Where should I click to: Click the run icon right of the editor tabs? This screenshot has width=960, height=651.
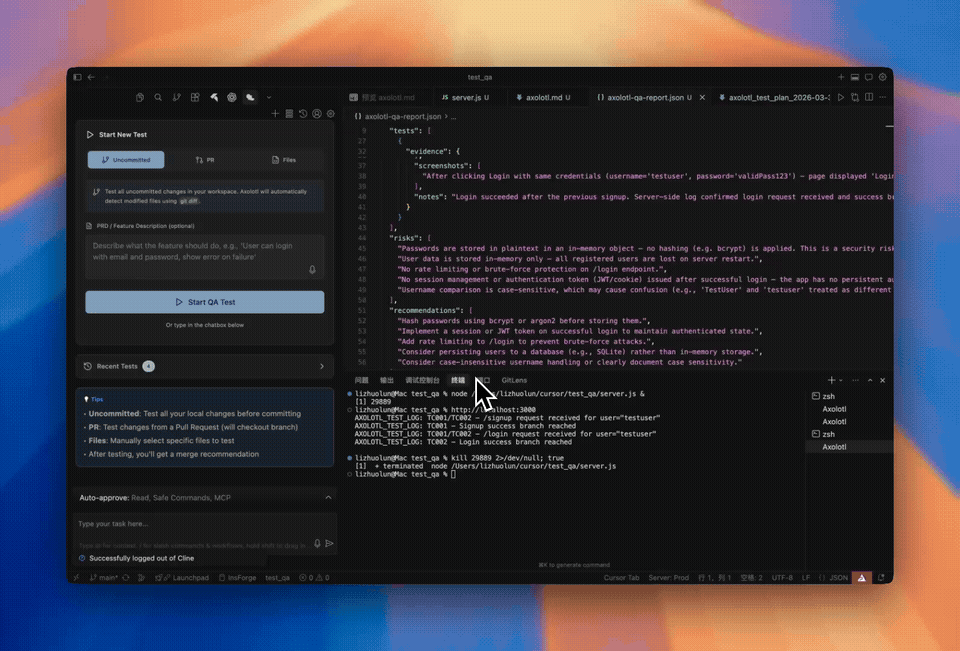(x=841, y=98)
